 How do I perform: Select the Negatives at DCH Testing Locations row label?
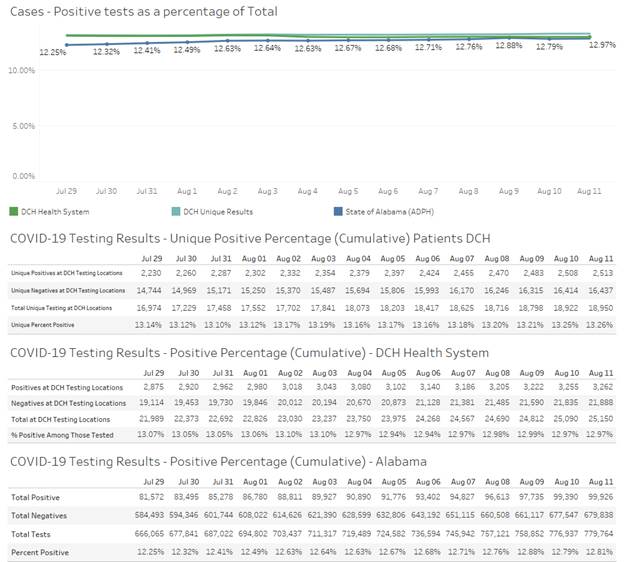tap(68, 403)
